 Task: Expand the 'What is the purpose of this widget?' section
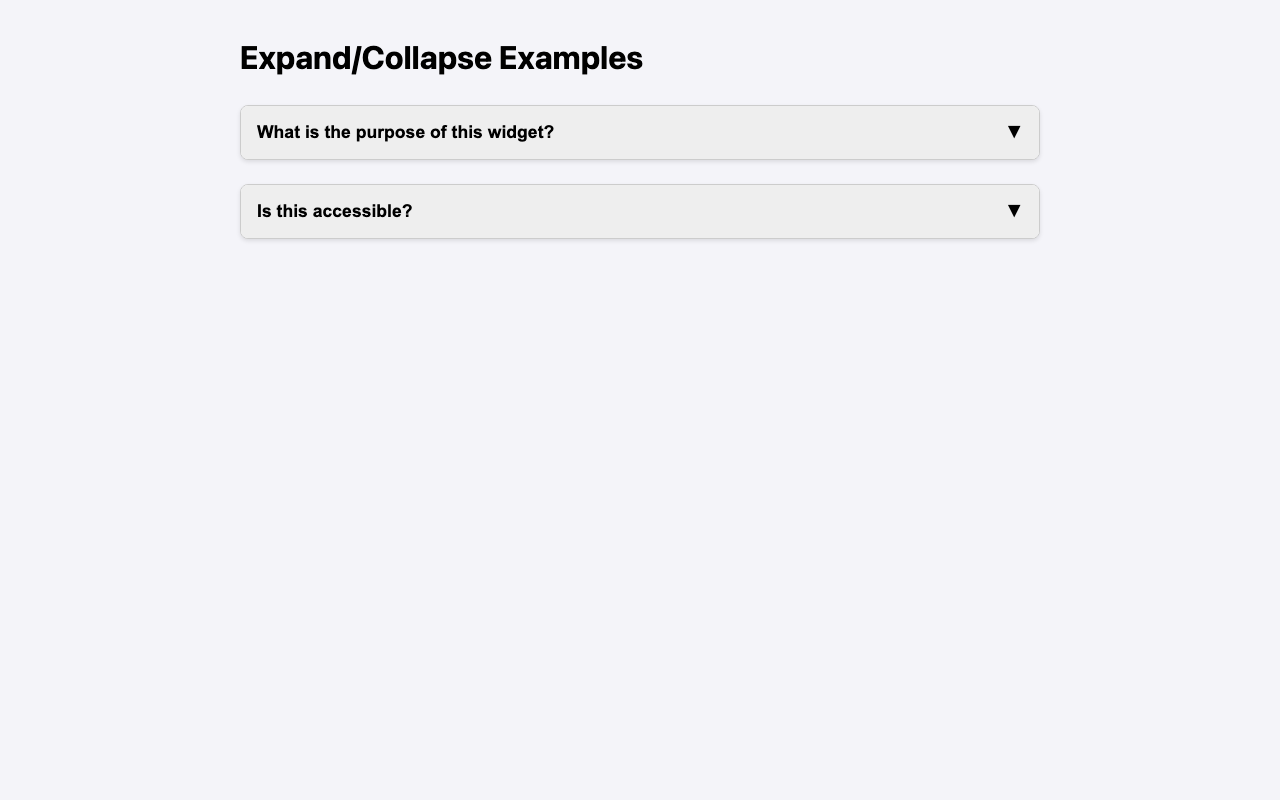pyautogui.click(x=639, y=132)
